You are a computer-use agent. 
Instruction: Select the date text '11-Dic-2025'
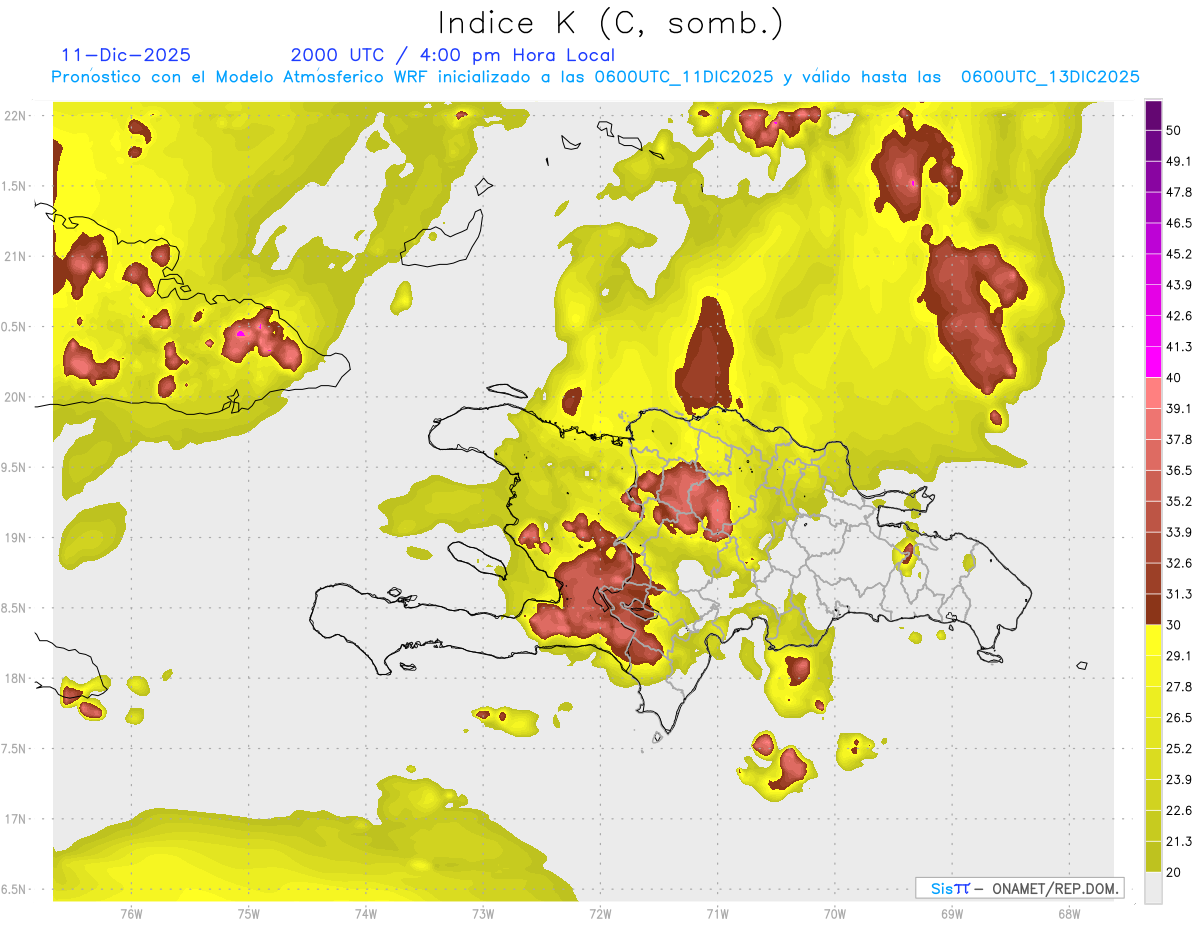pyautogui.click(x=126, y=55)
